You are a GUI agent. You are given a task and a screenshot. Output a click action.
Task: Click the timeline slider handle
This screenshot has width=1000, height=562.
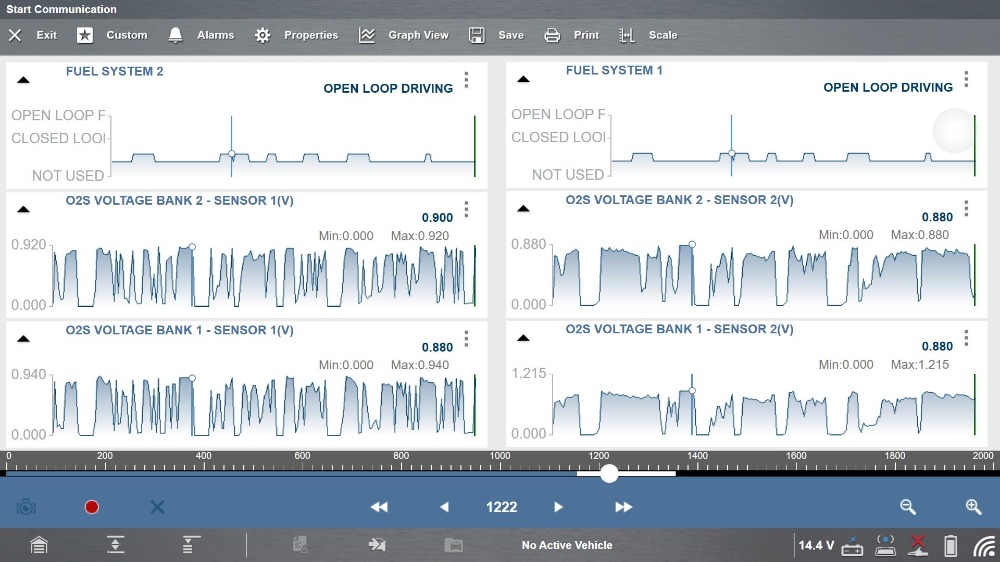[x=609, y=474]
